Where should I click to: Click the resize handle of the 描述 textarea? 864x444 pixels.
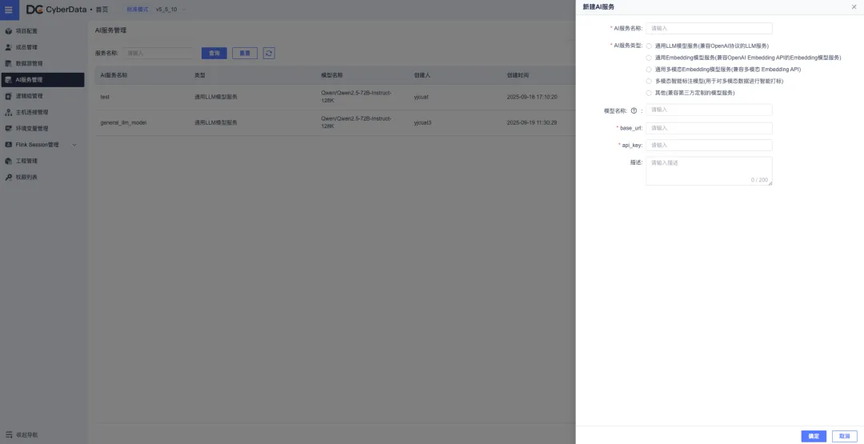tap(770, 183)
